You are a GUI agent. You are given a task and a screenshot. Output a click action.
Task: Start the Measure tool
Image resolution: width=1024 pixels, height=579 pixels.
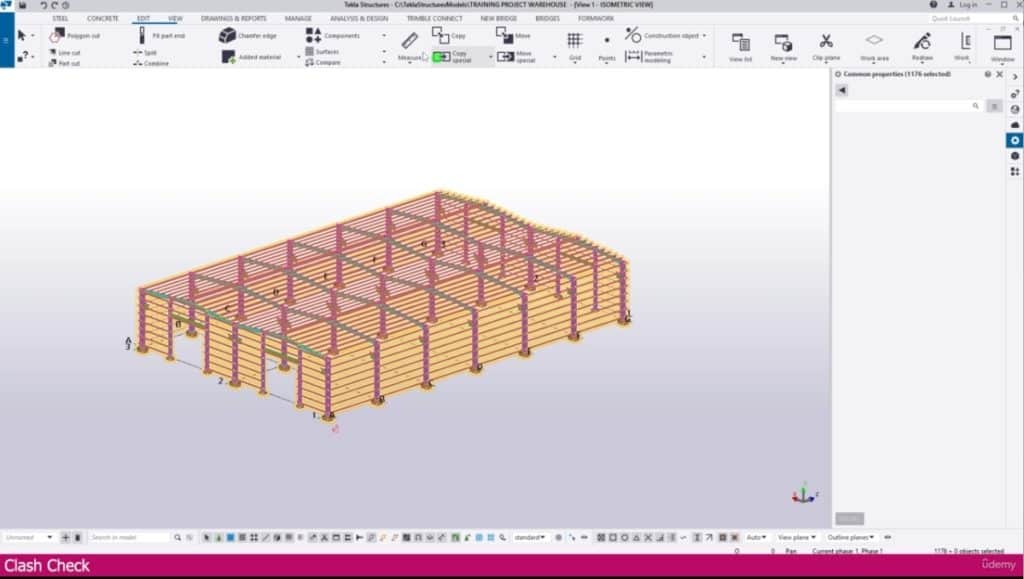pos(409,46)
